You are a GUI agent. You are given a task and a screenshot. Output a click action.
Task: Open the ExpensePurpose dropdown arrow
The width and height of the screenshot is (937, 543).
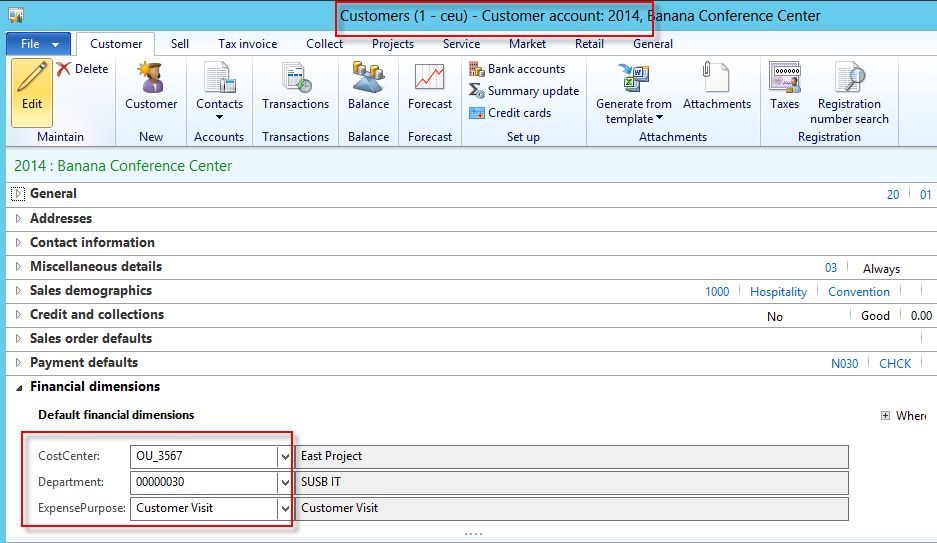coord(284,509)
